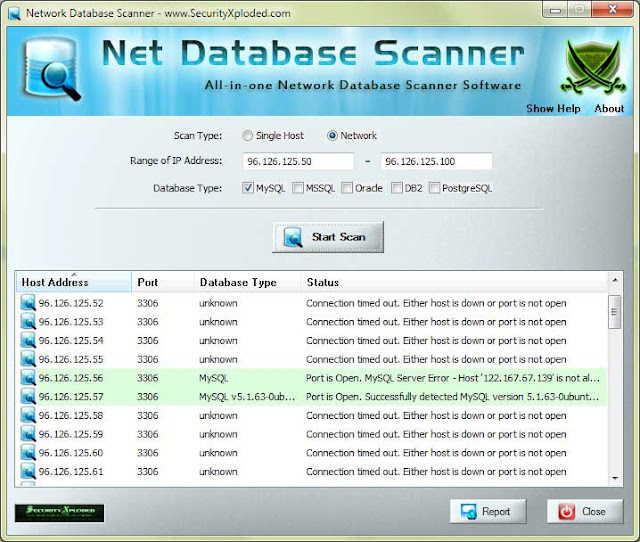Sort results by Port column header
Viewport: 640px width, 542px height.
coord(162,282)
